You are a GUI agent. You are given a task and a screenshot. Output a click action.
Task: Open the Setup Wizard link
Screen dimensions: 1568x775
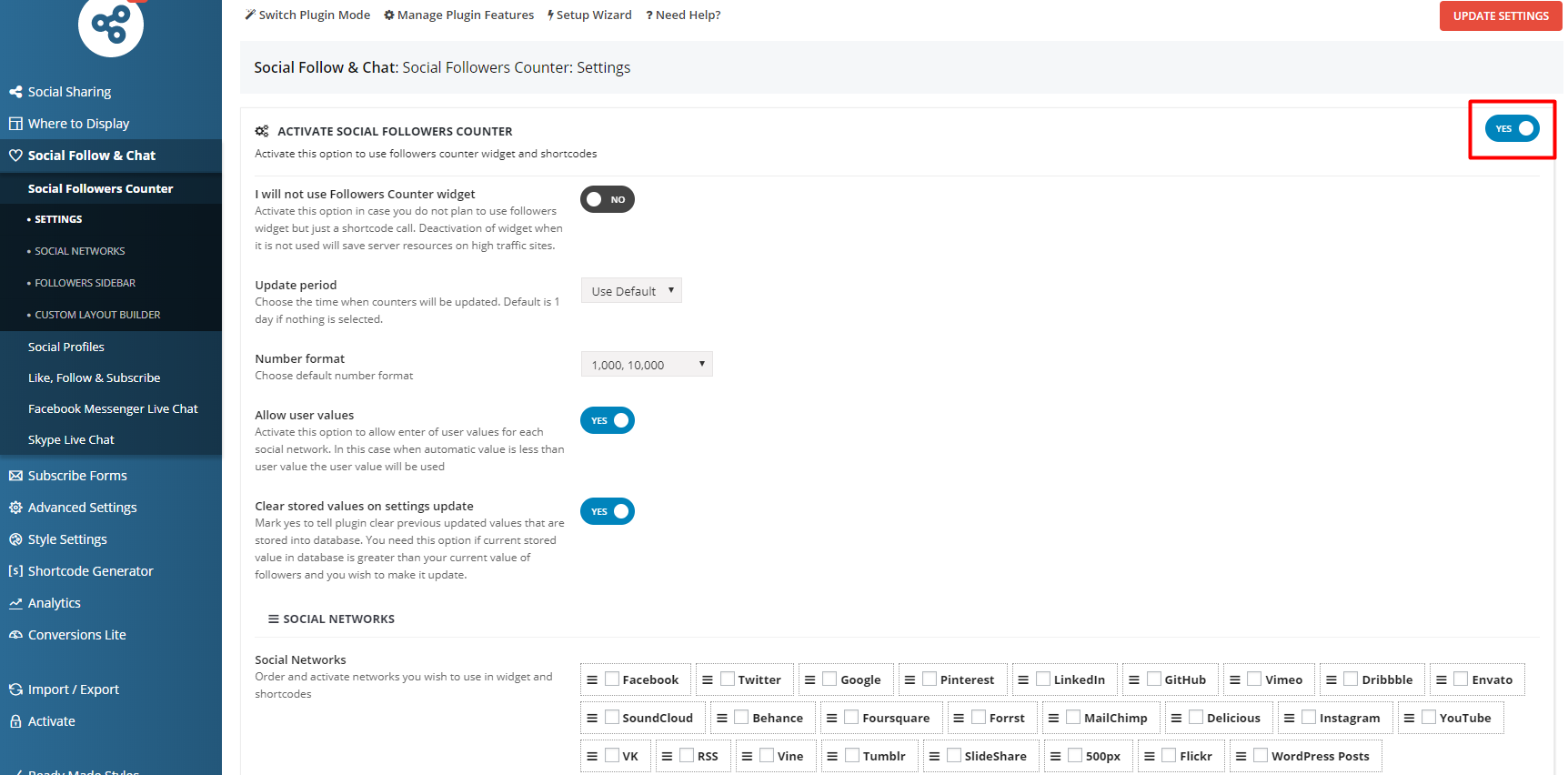tap(589, 15)
